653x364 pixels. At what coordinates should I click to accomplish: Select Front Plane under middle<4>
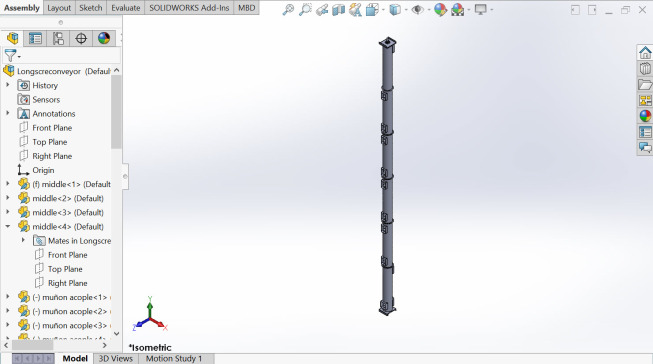61,255
